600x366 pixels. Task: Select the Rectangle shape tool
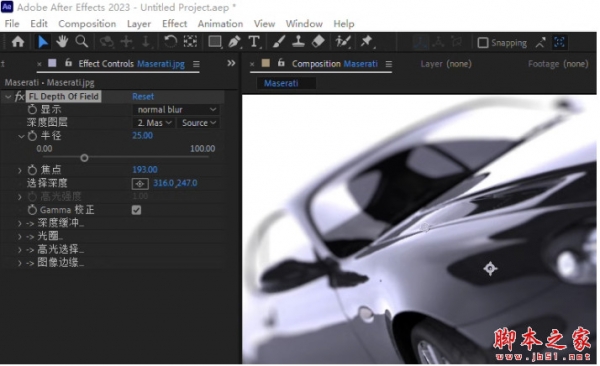click(x=215, y=42)
